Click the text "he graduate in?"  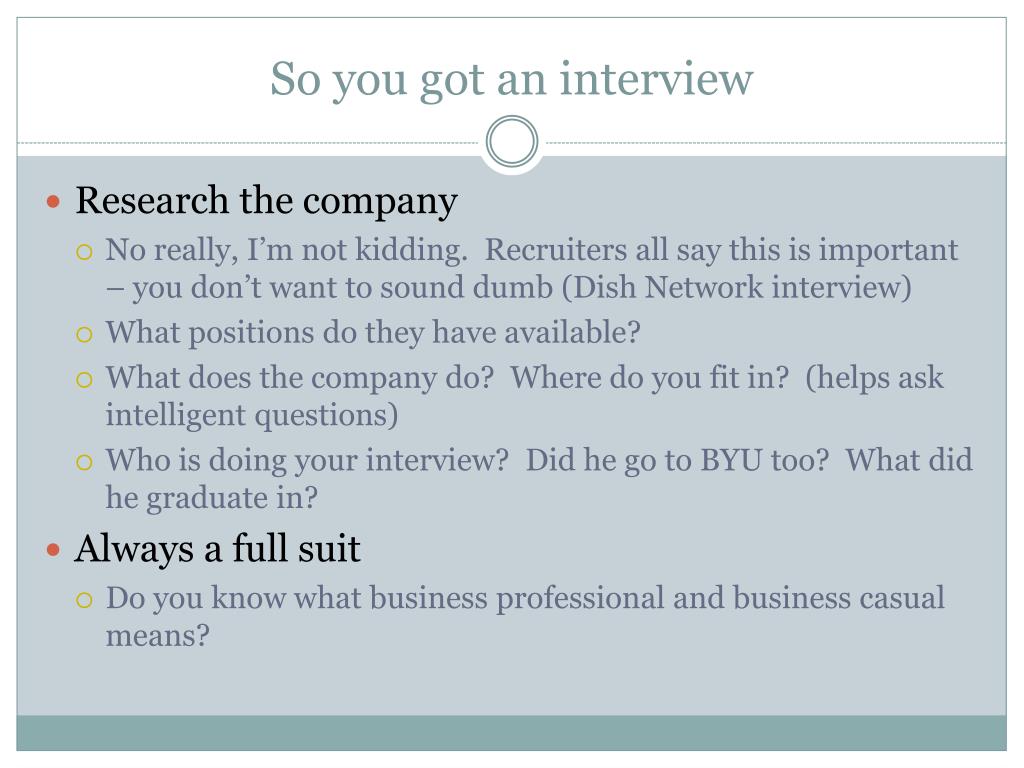(x=212, y=498)
